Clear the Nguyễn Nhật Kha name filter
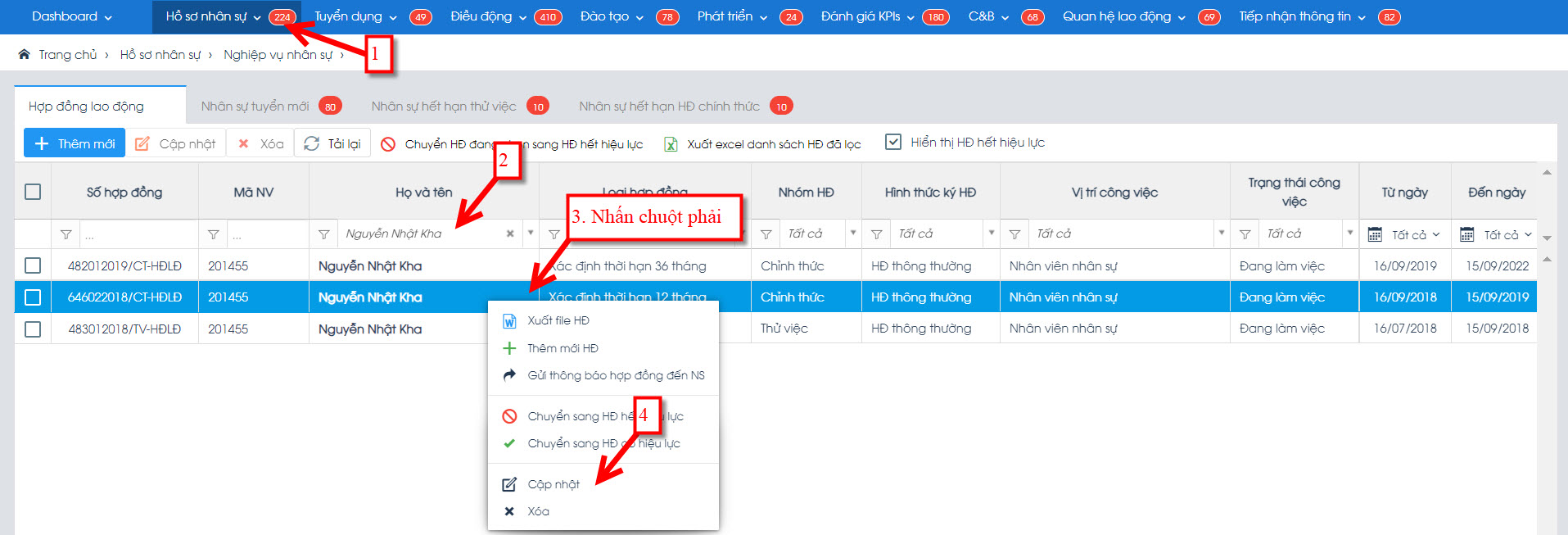 coord(510,234)
